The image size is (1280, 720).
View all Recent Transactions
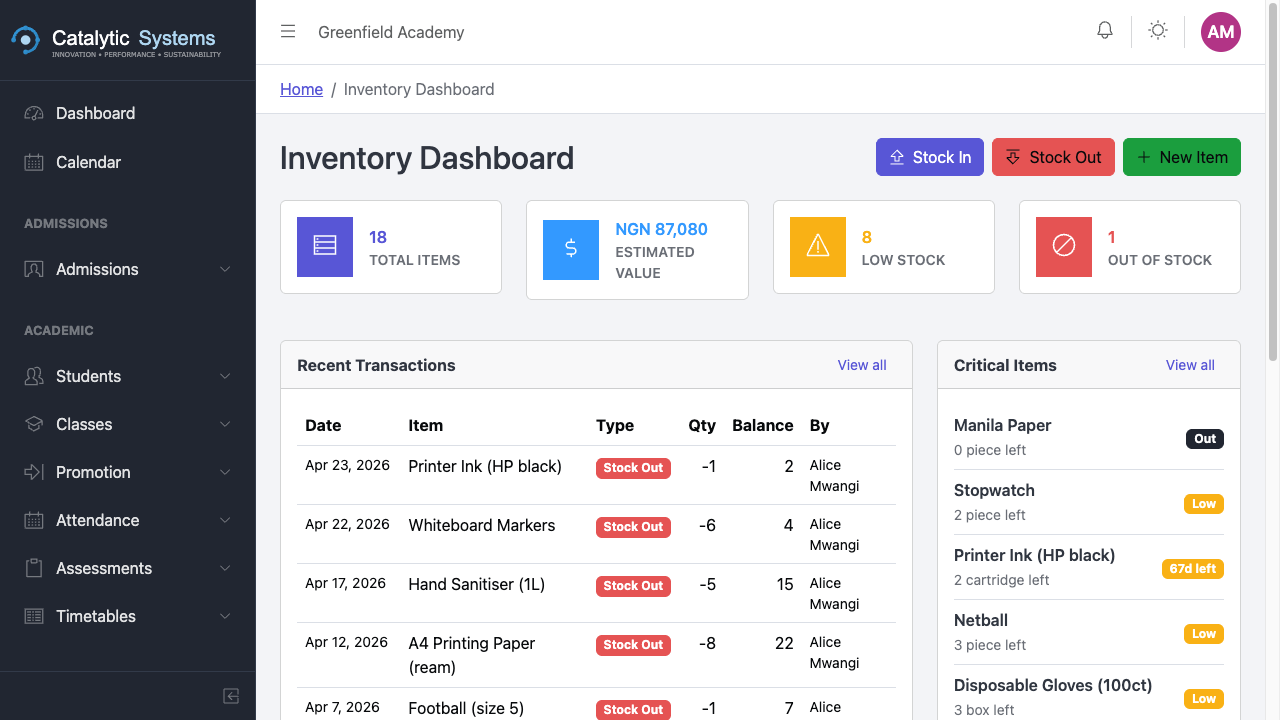coord(862,365)
